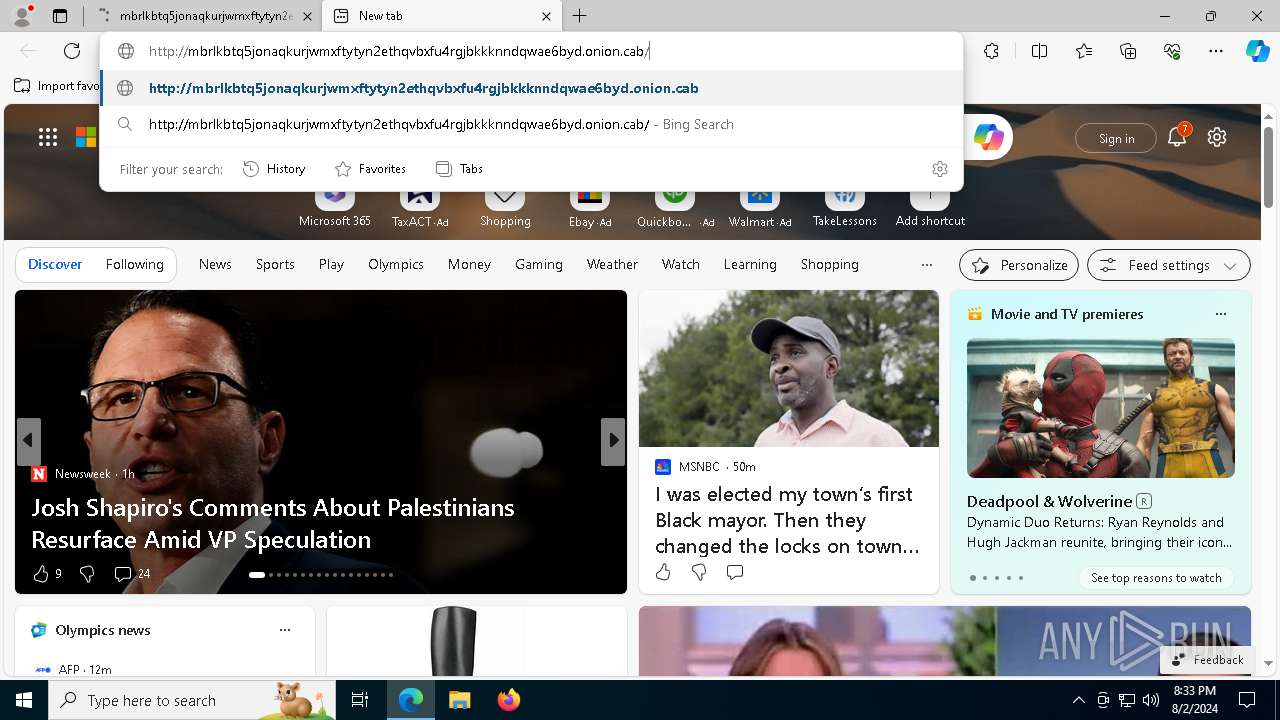
Task: Open comments on the MSNBC mayor article
Action: 735,572
